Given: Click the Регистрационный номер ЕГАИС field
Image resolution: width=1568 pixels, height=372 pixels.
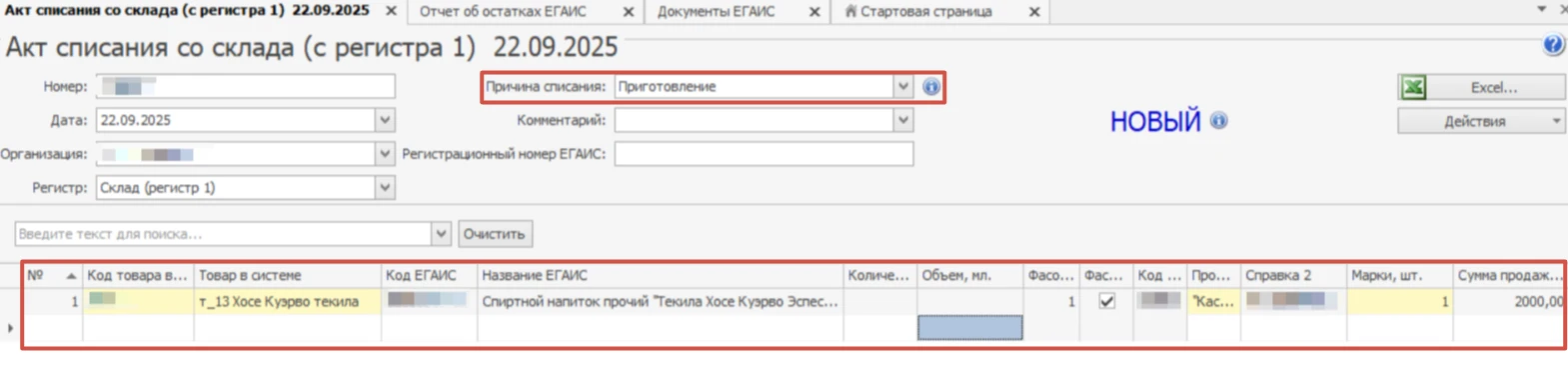Looking at the screenshot, I should tap(764, 154).
